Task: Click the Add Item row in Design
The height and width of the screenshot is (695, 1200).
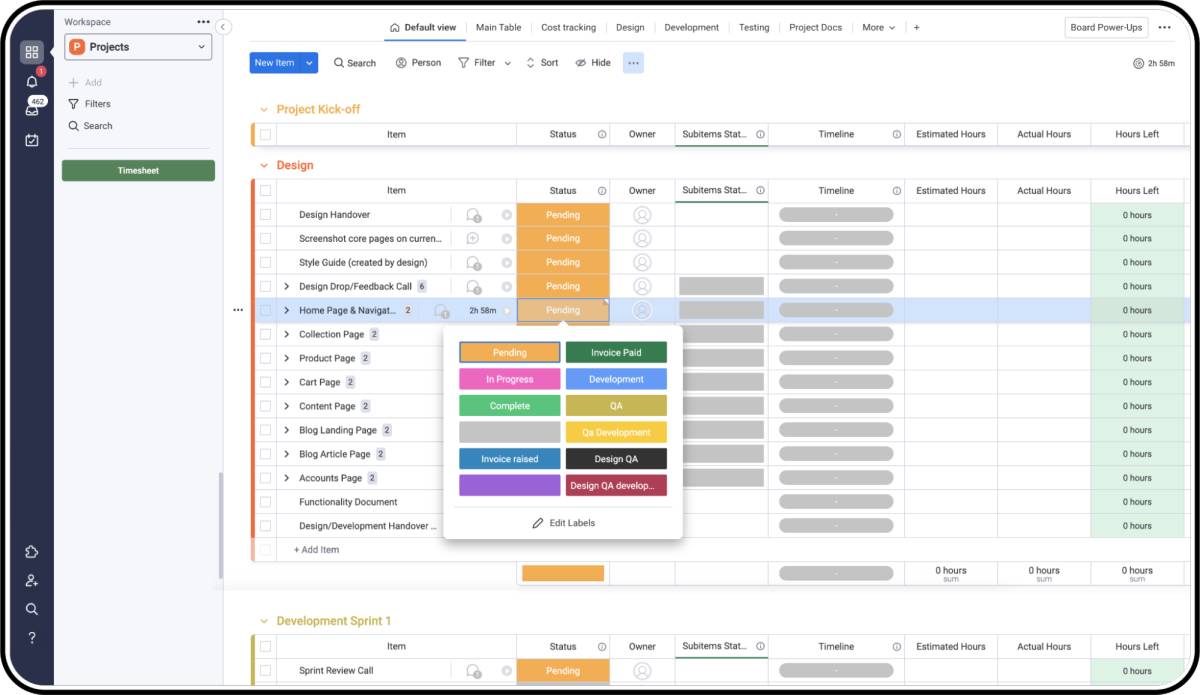Action: 317,550
